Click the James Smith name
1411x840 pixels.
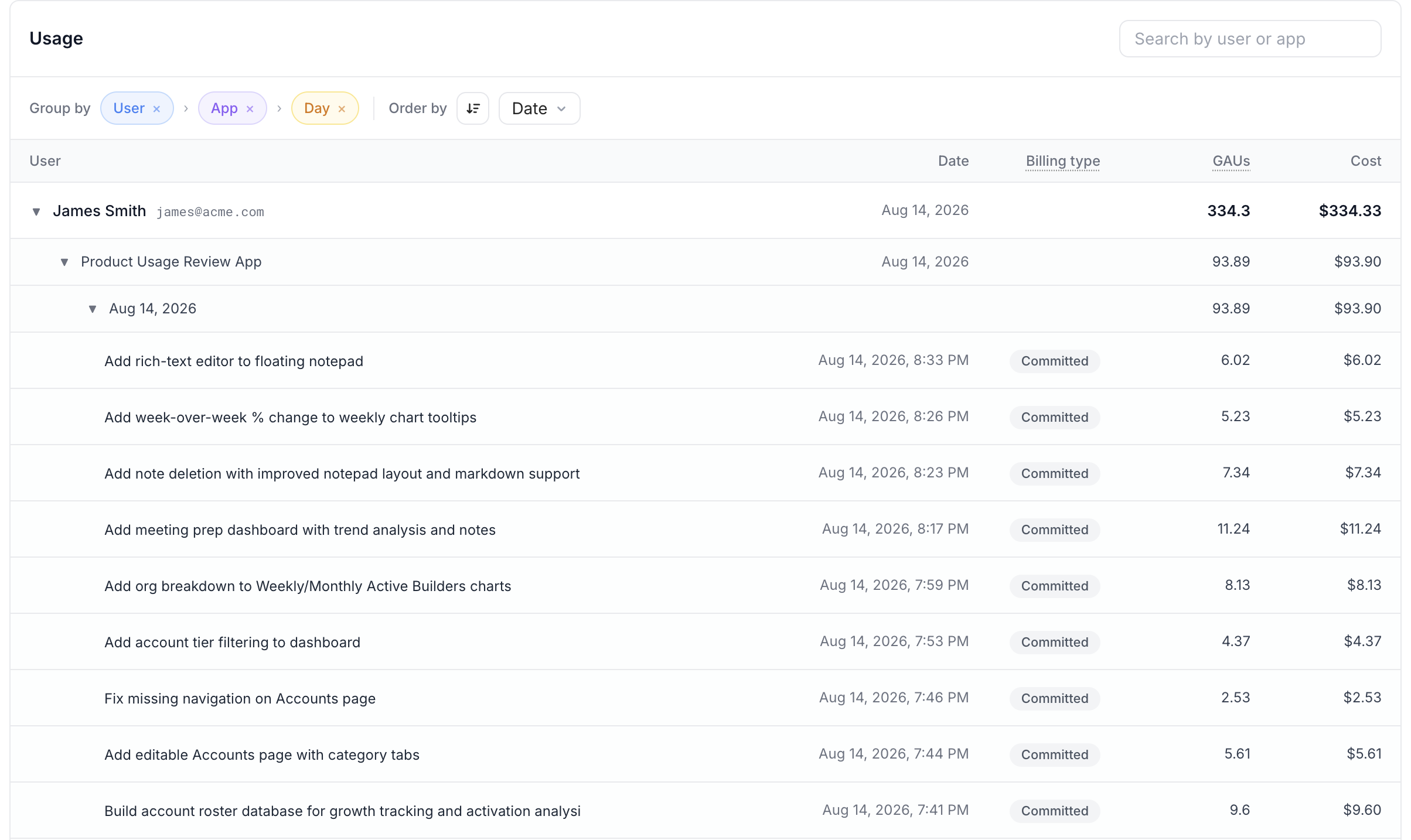[99, 211]
